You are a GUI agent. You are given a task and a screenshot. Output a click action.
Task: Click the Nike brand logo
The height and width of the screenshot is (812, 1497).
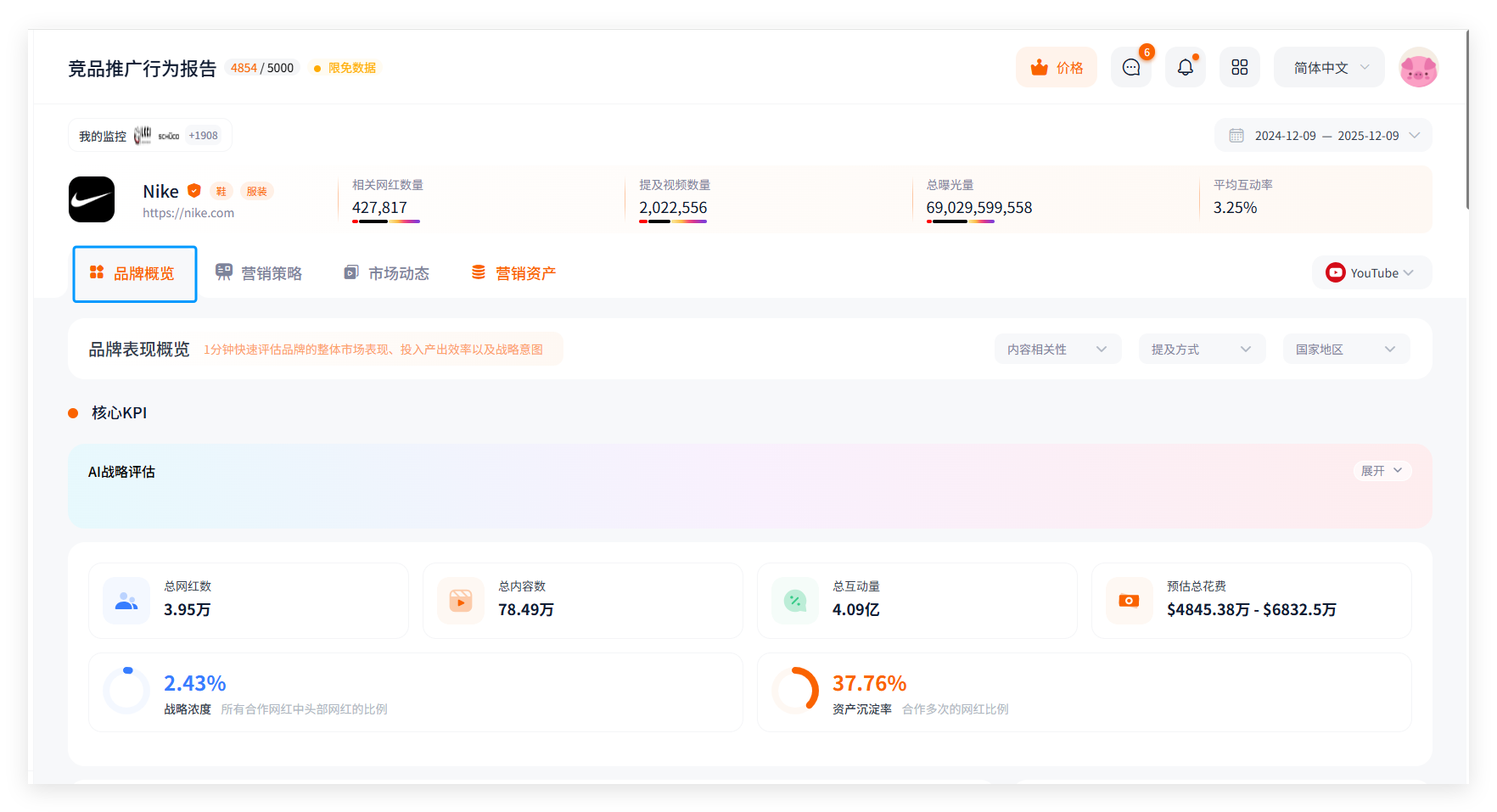[92, 199]
